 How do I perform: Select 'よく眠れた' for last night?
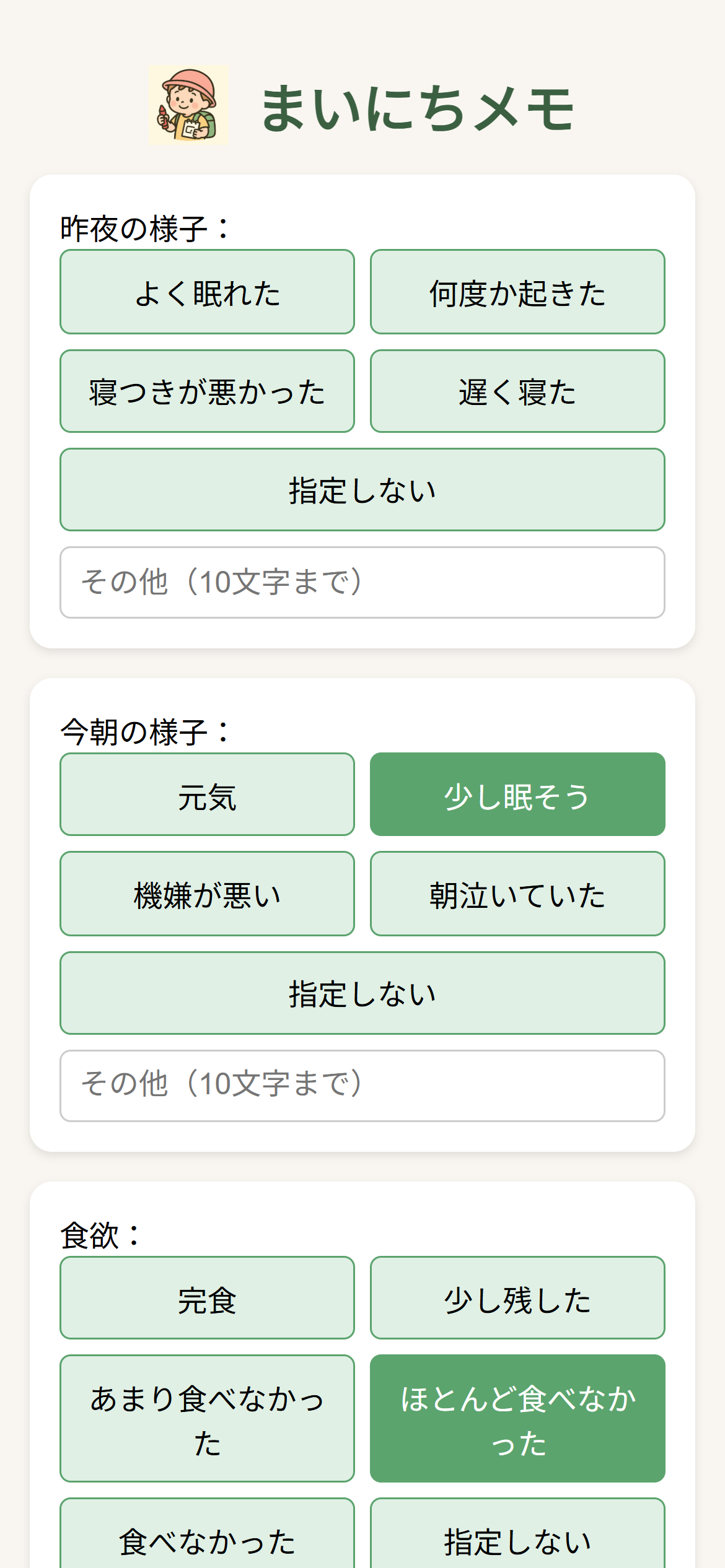pos(207,292)
